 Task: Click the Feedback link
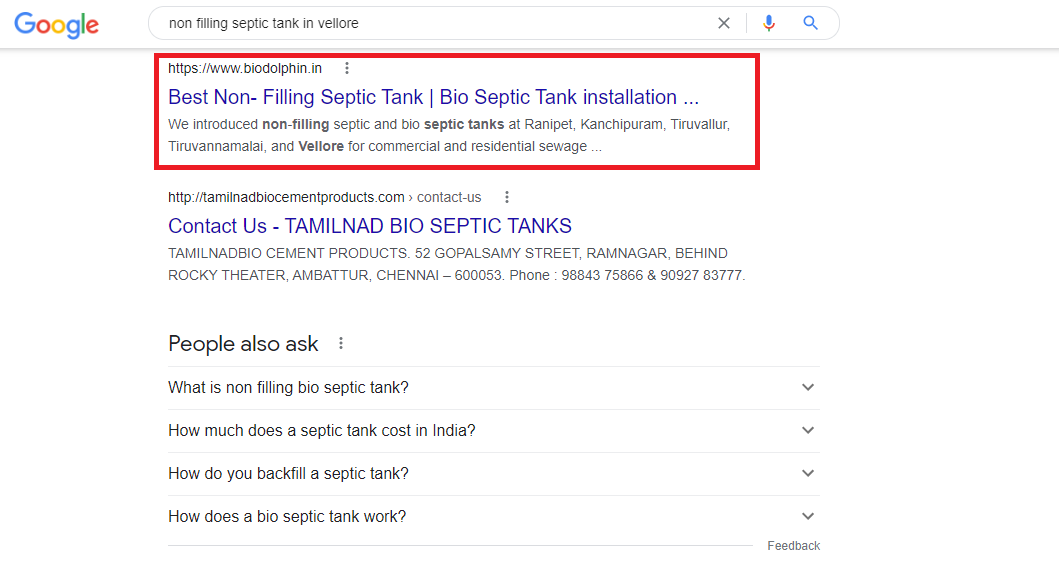pos(793,546)
